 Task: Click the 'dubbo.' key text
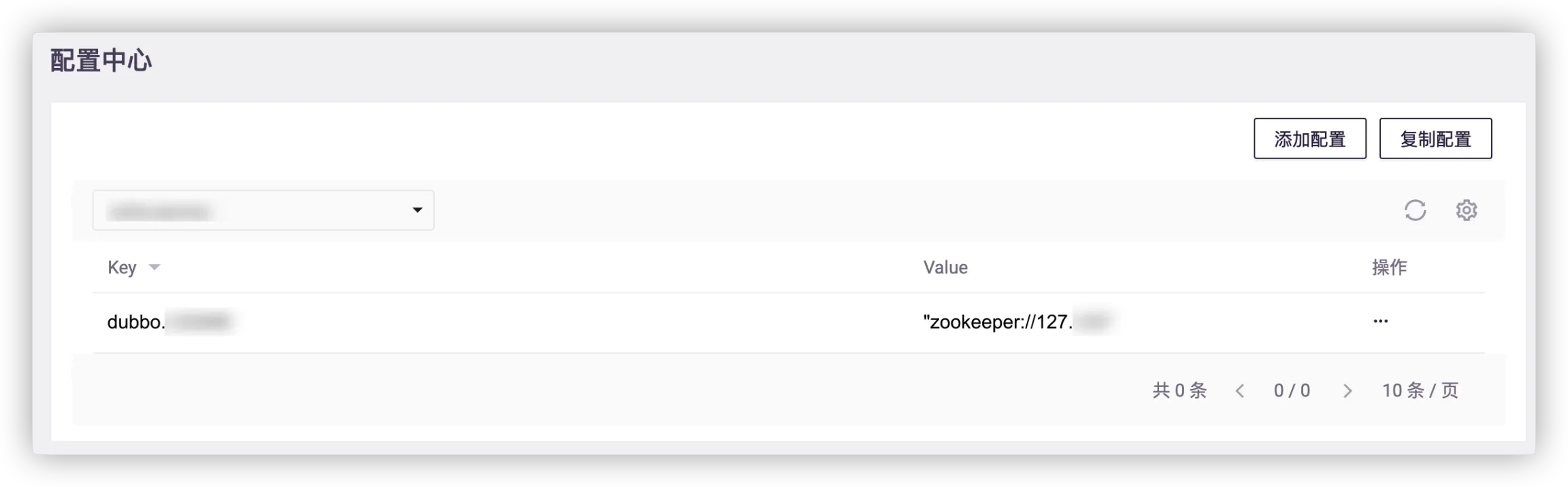coord(135,322)
